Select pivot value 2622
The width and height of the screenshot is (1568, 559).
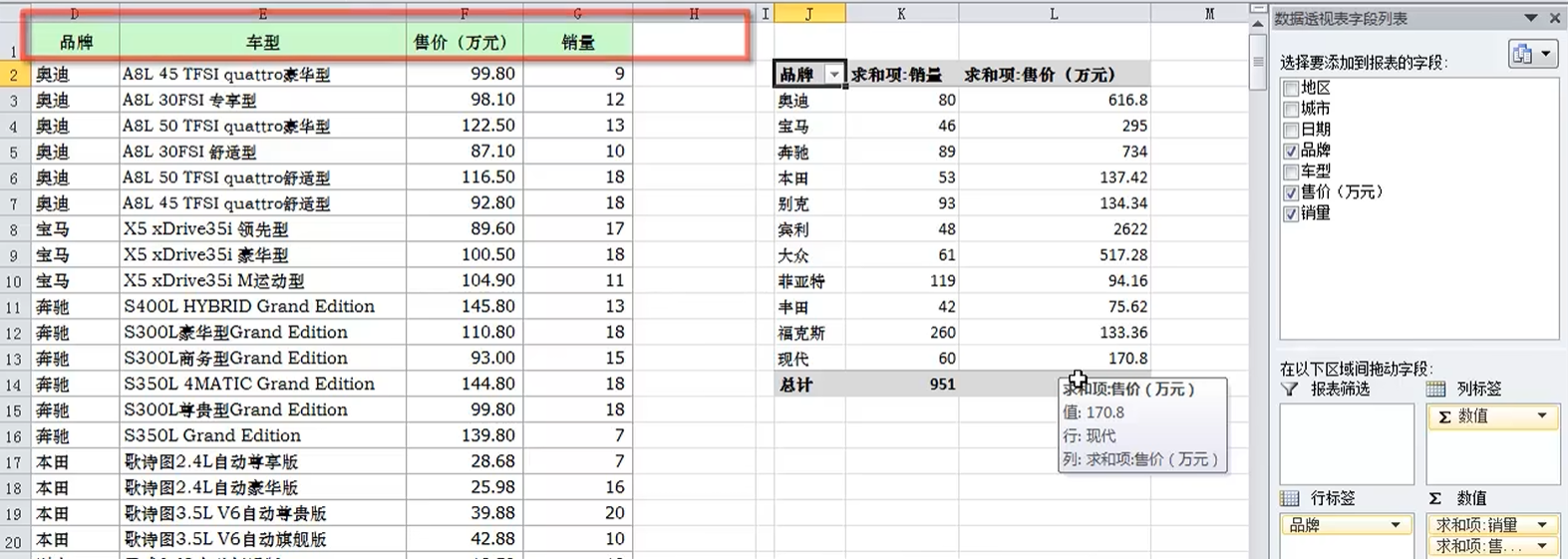tap(1055, 230)
